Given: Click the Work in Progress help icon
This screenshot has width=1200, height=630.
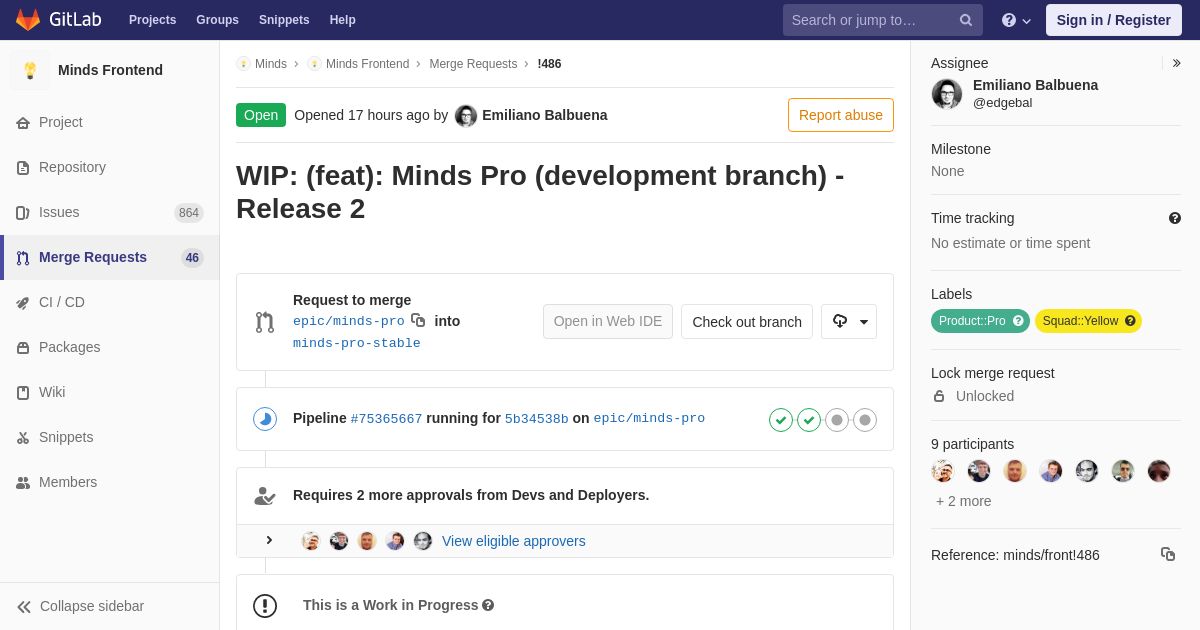Looking at the screenshot, I should tap(488, 605).
